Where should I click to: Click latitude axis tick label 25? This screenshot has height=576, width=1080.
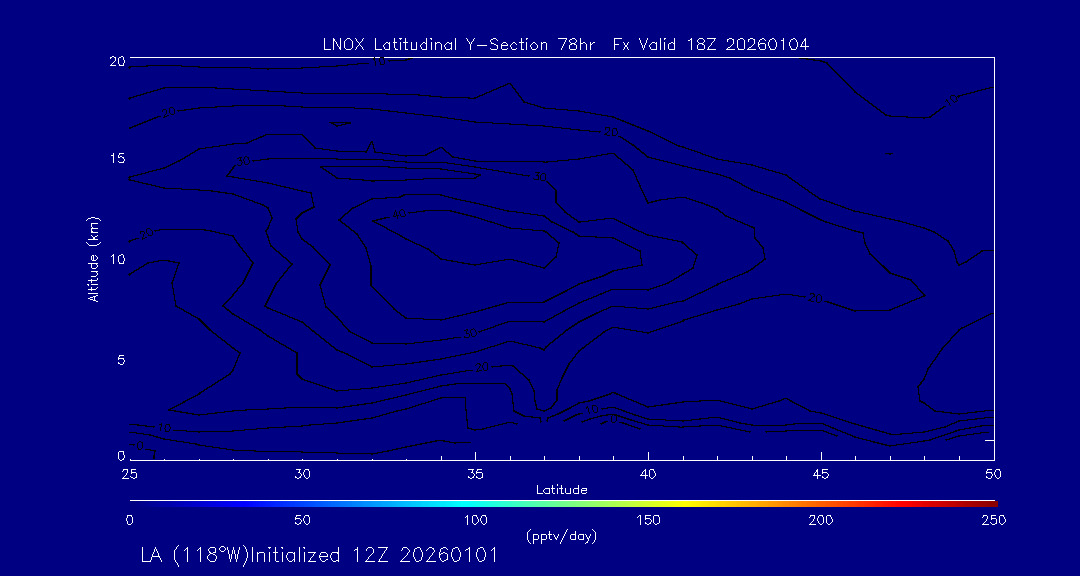129,474
